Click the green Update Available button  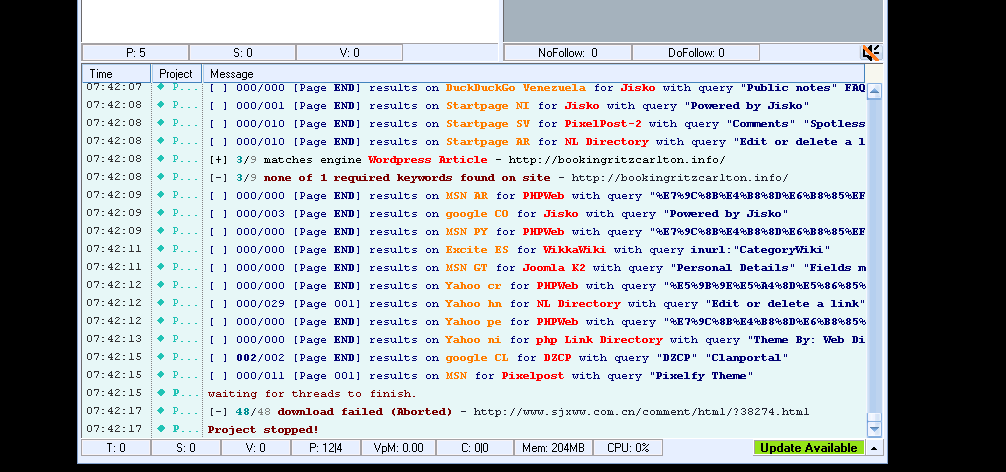[808, 448]
